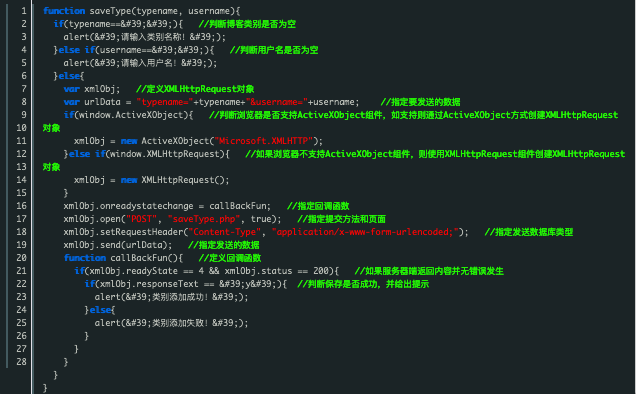Click the callBackFun function definition
This screenshot has height=394, width=637.
coord(124,258)
